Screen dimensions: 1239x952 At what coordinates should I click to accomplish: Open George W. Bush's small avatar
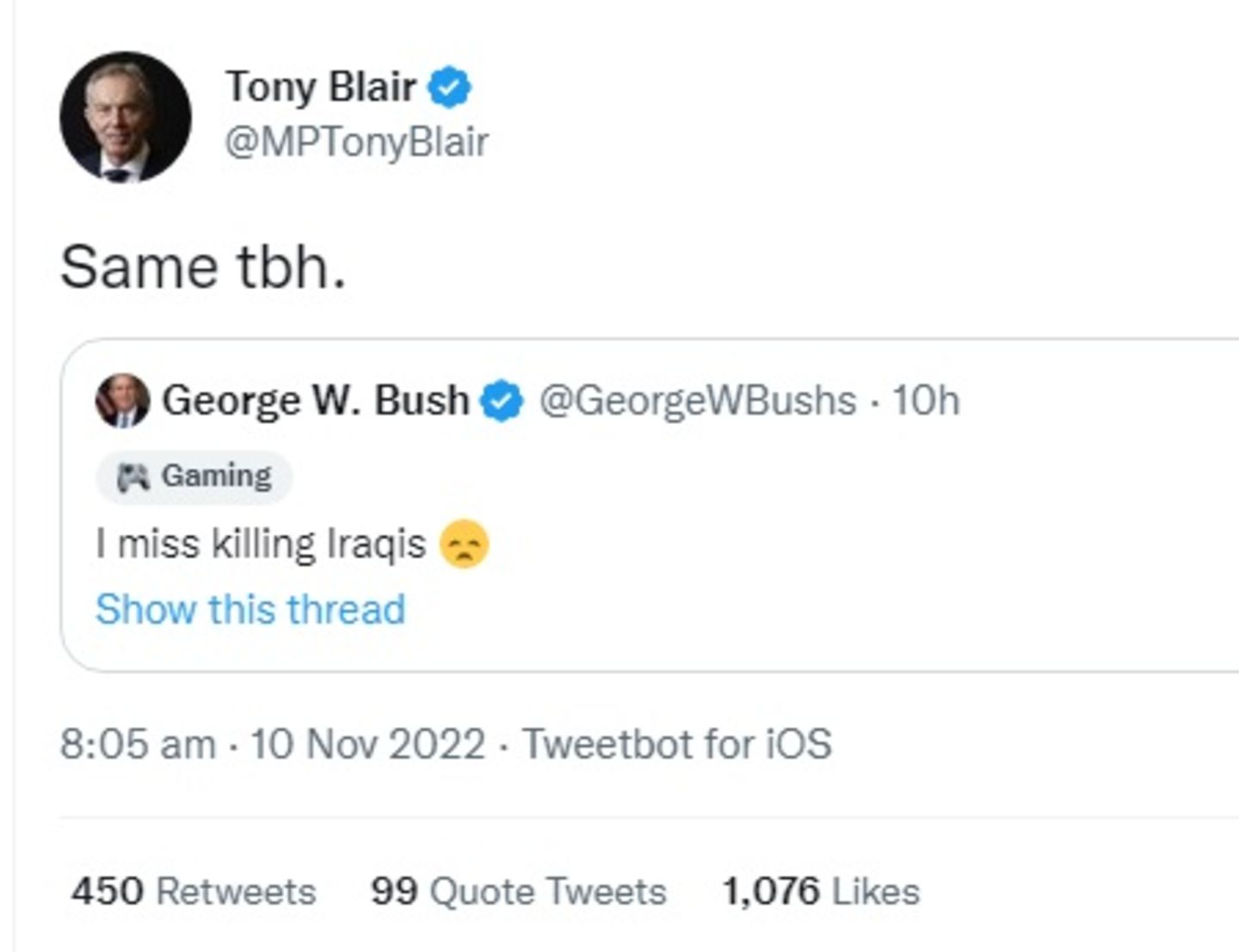(x=122, y=401)
